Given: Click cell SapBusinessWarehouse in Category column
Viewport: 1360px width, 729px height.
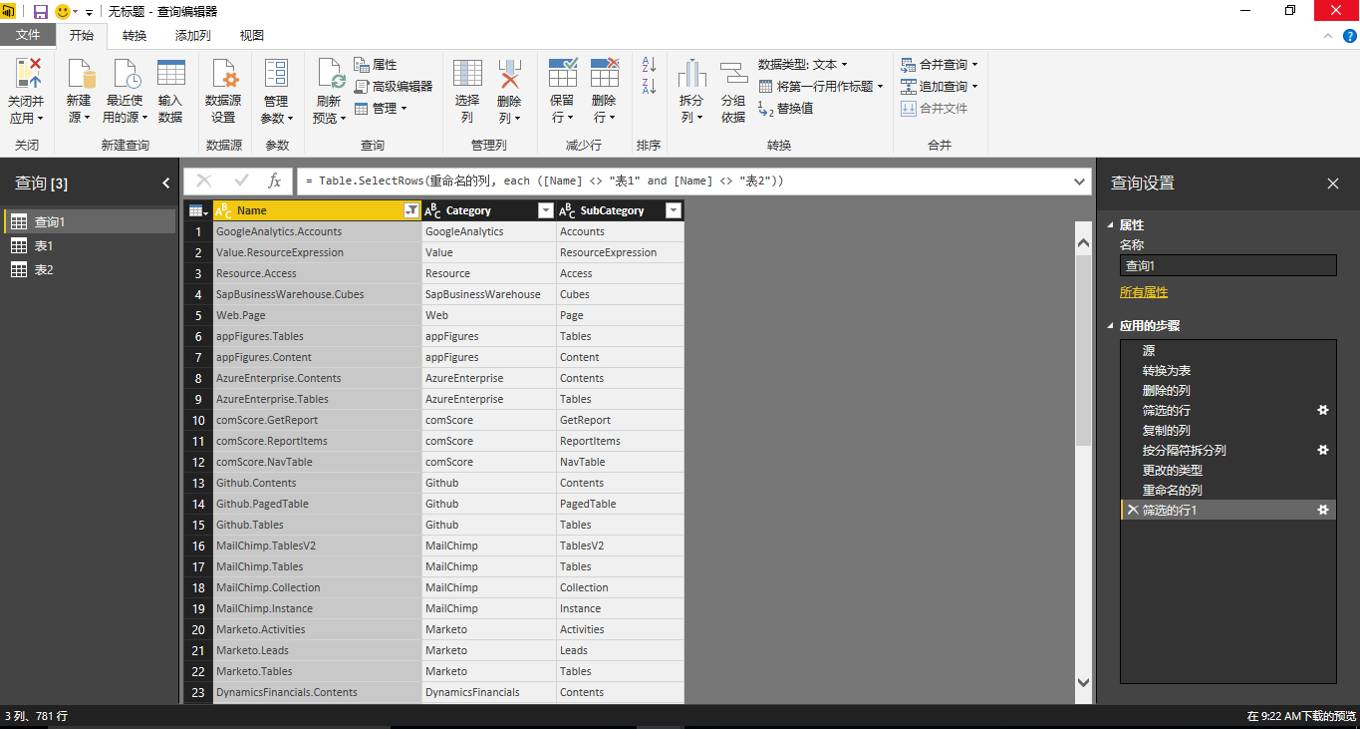Looking at the screenshot, I should pyautogui.click(x=489, y=295).
